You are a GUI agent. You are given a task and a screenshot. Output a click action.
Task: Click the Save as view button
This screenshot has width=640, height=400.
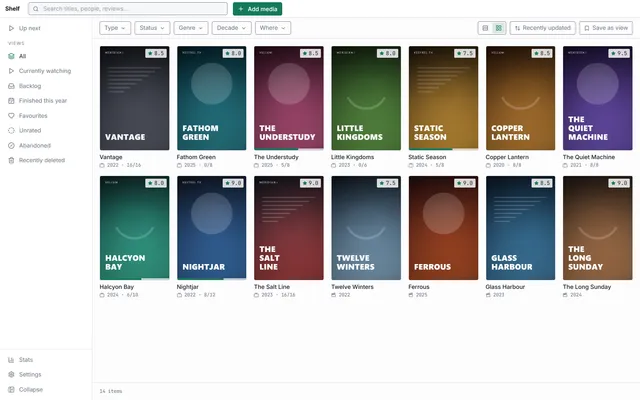pyautogui.click(x=606, y=28)
